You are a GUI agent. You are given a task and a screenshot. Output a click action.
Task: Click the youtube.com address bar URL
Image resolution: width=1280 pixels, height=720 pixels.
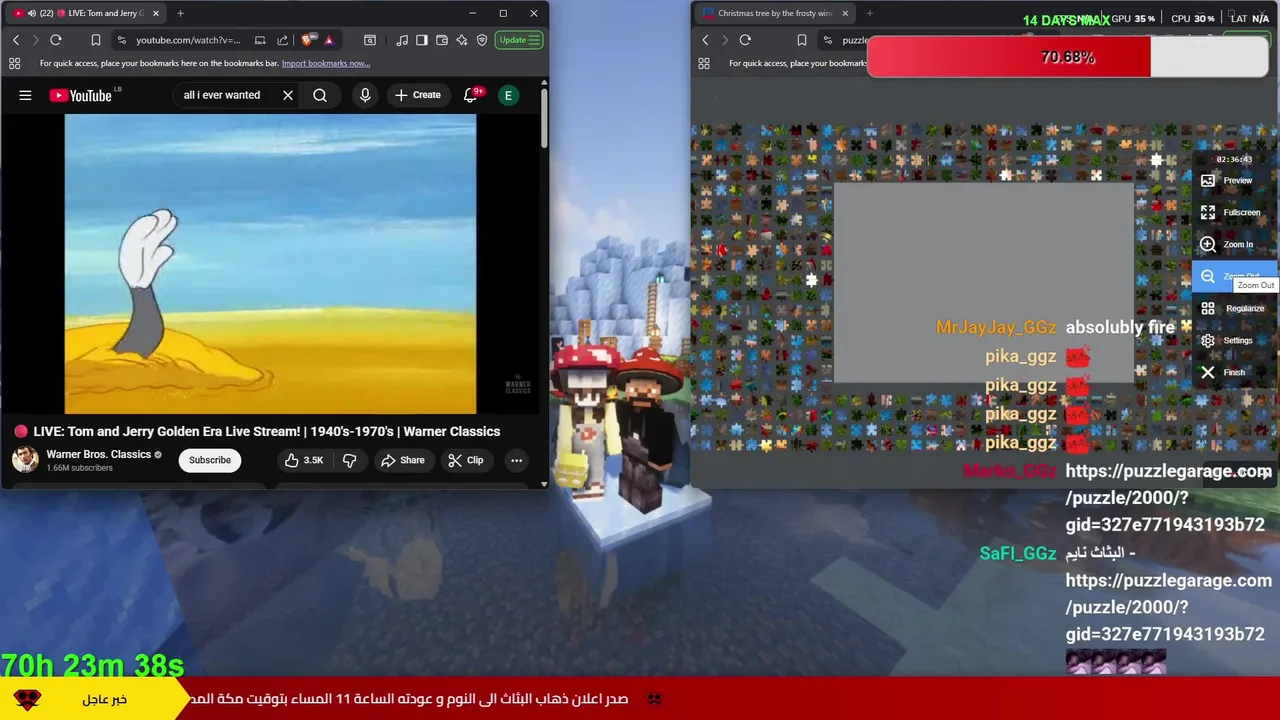click(188, 40)
